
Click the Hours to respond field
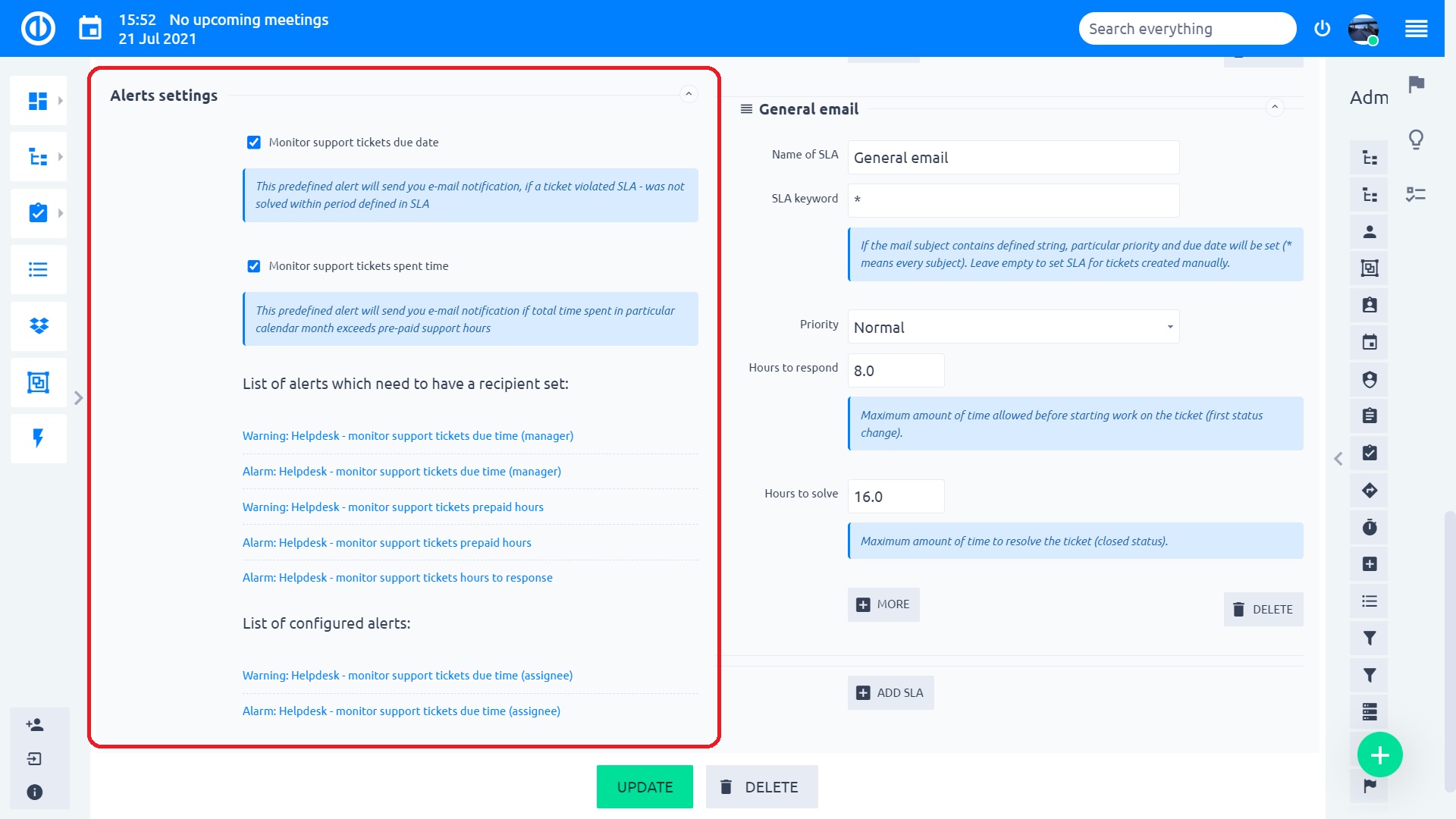click(x=896, y=371)
